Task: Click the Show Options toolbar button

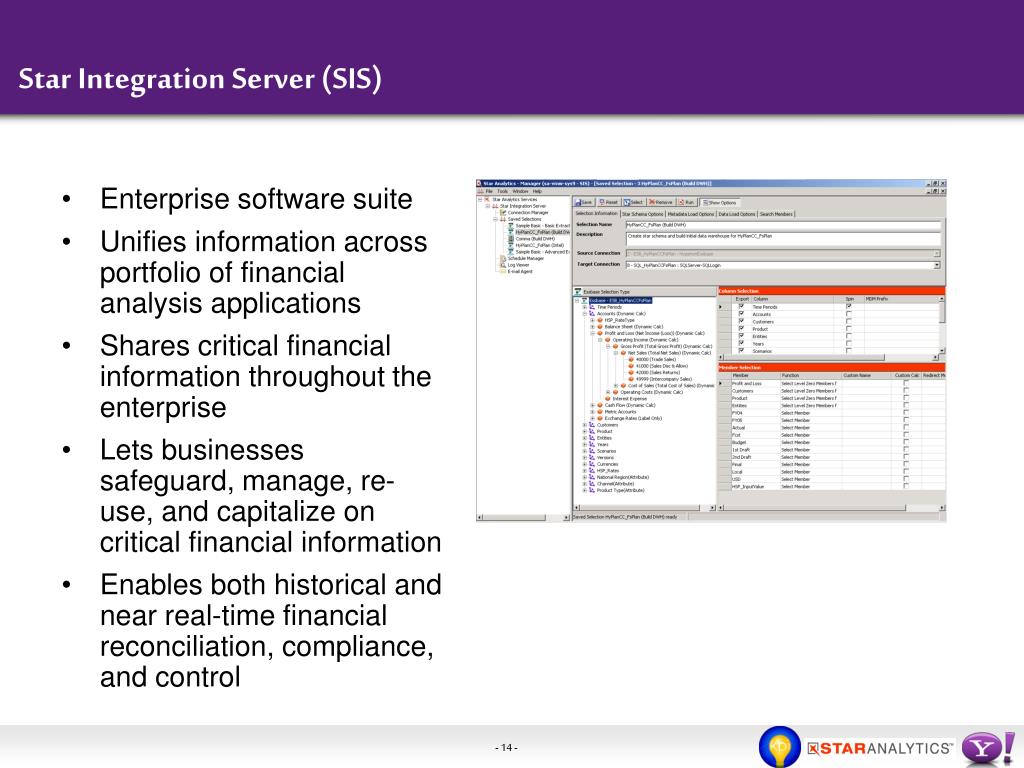Action: pyautogui.click(x=719, y=202)
